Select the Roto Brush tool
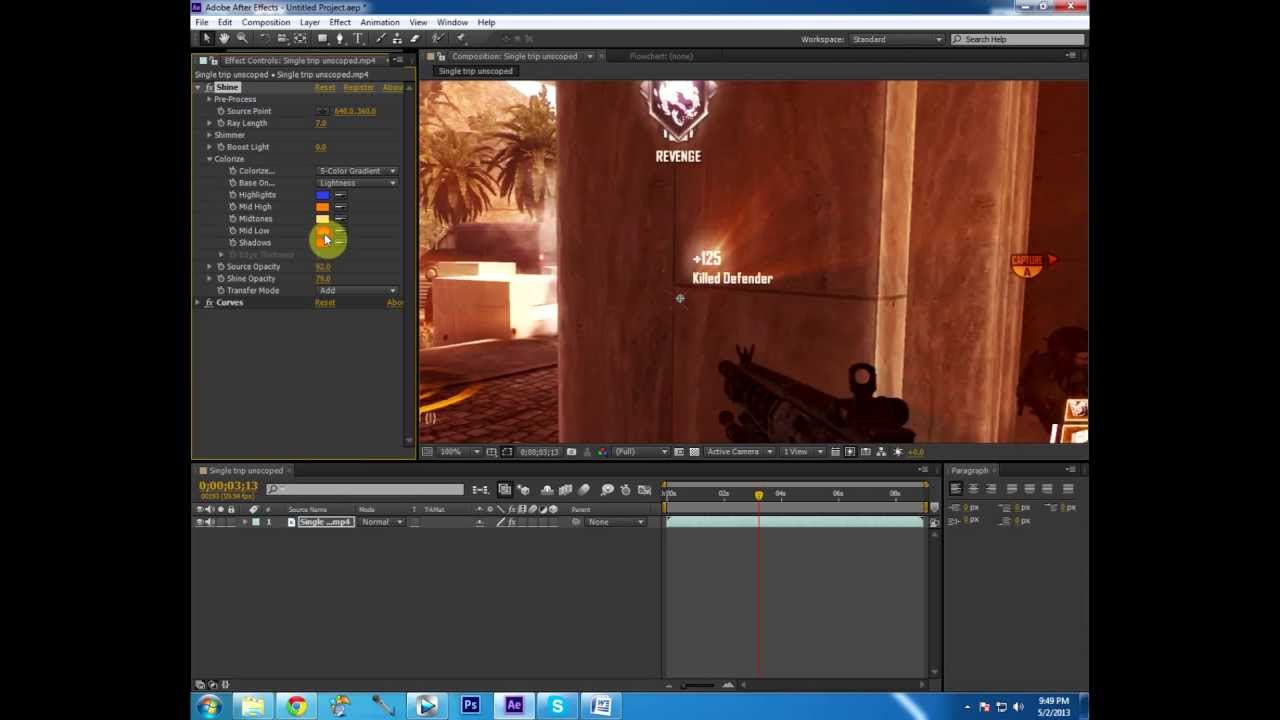 coord(437,38)
